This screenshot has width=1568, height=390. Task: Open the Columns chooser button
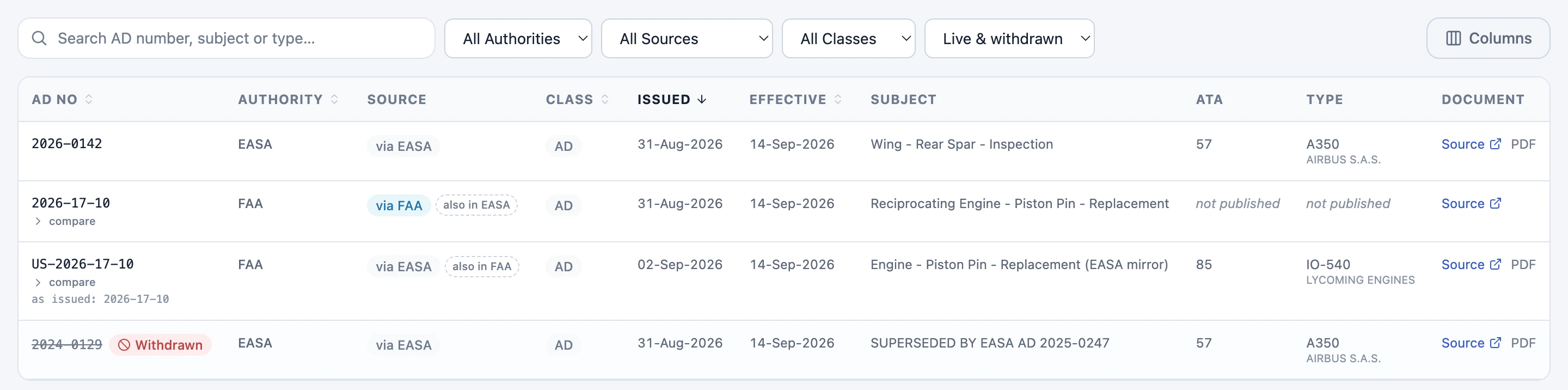click(x=1487, y=38)
